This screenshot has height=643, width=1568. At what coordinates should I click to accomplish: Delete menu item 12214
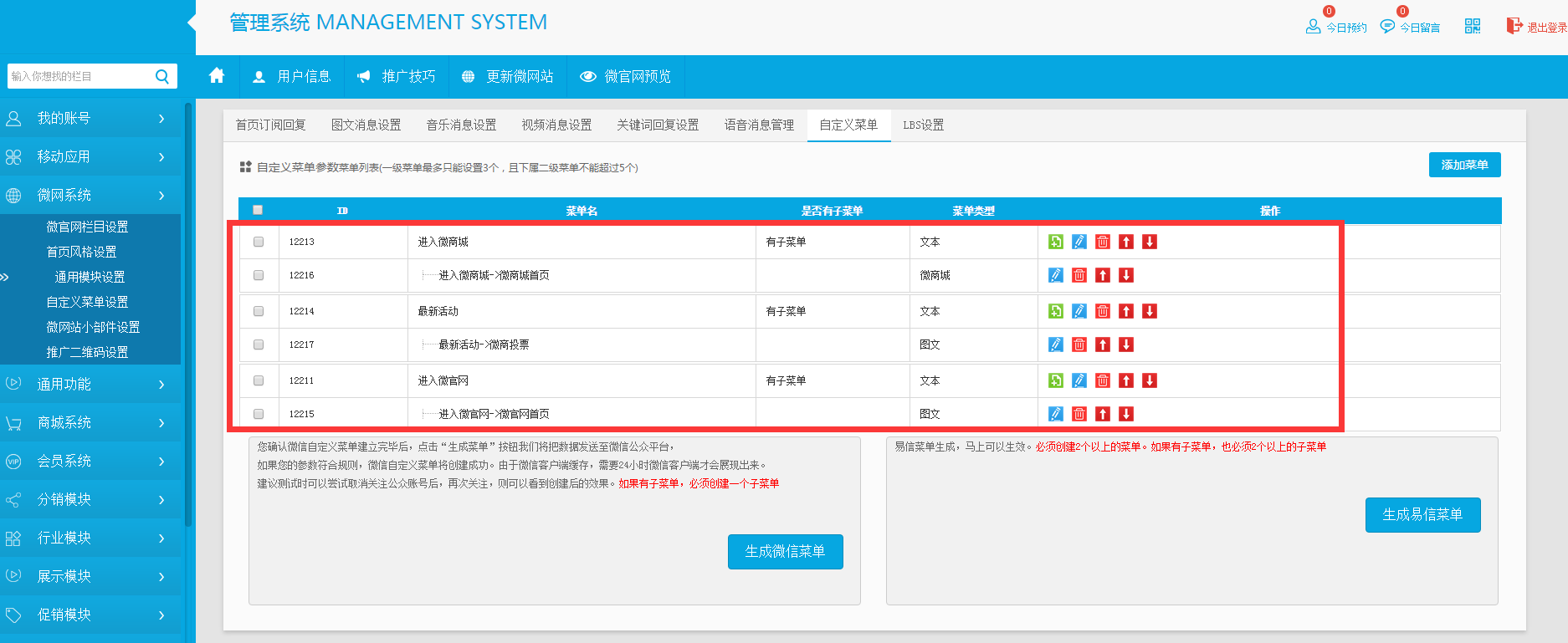click(1103, 311)
